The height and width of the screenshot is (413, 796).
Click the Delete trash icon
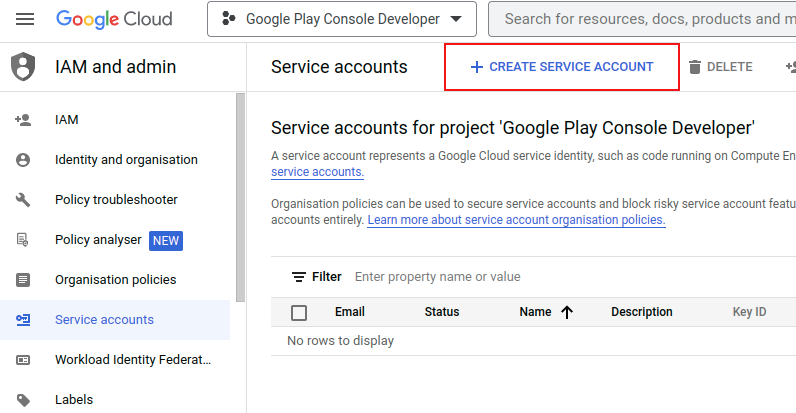click(695, 67)
